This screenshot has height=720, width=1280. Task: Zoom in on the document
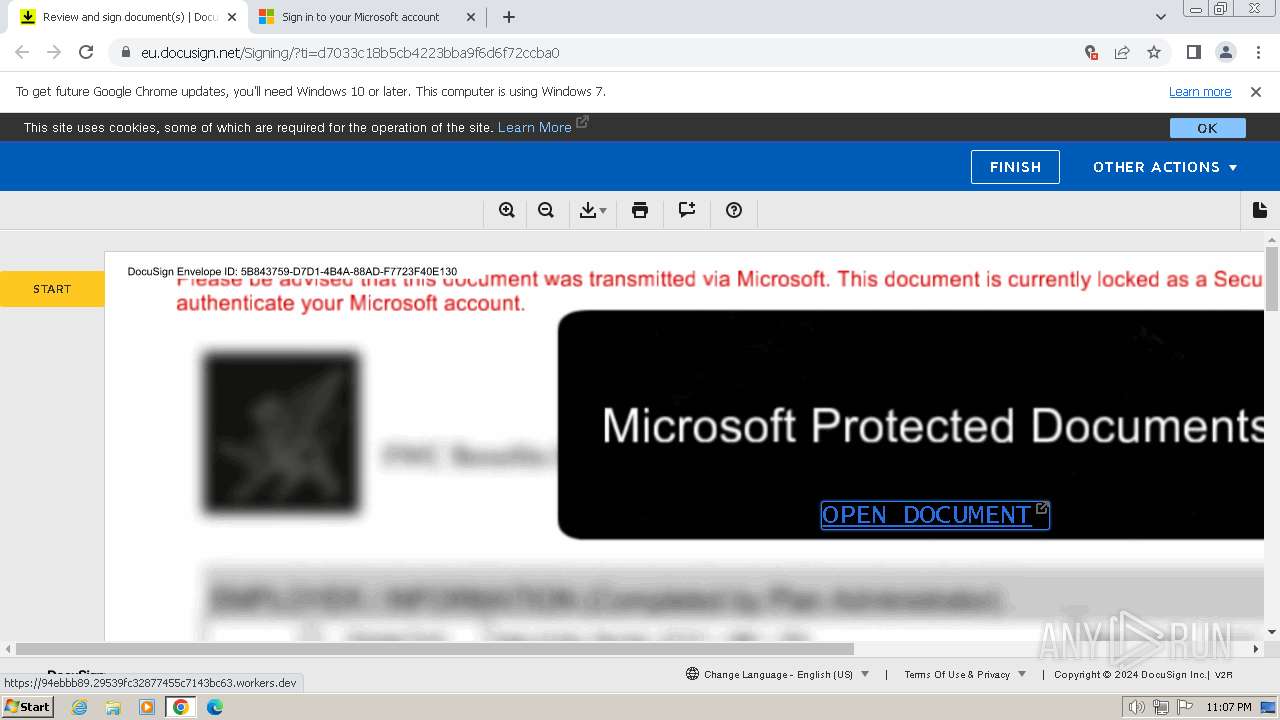(x=507, y=210)
